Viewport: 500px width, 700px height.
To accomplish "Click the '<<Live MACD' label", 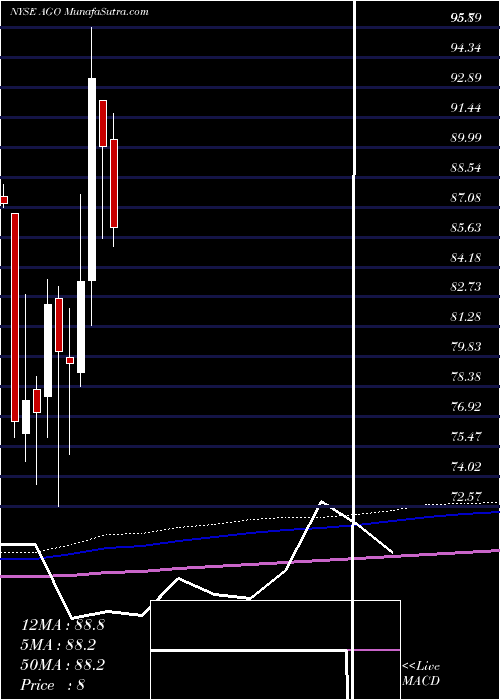I will pyautogui.click(x=421, y=674).
